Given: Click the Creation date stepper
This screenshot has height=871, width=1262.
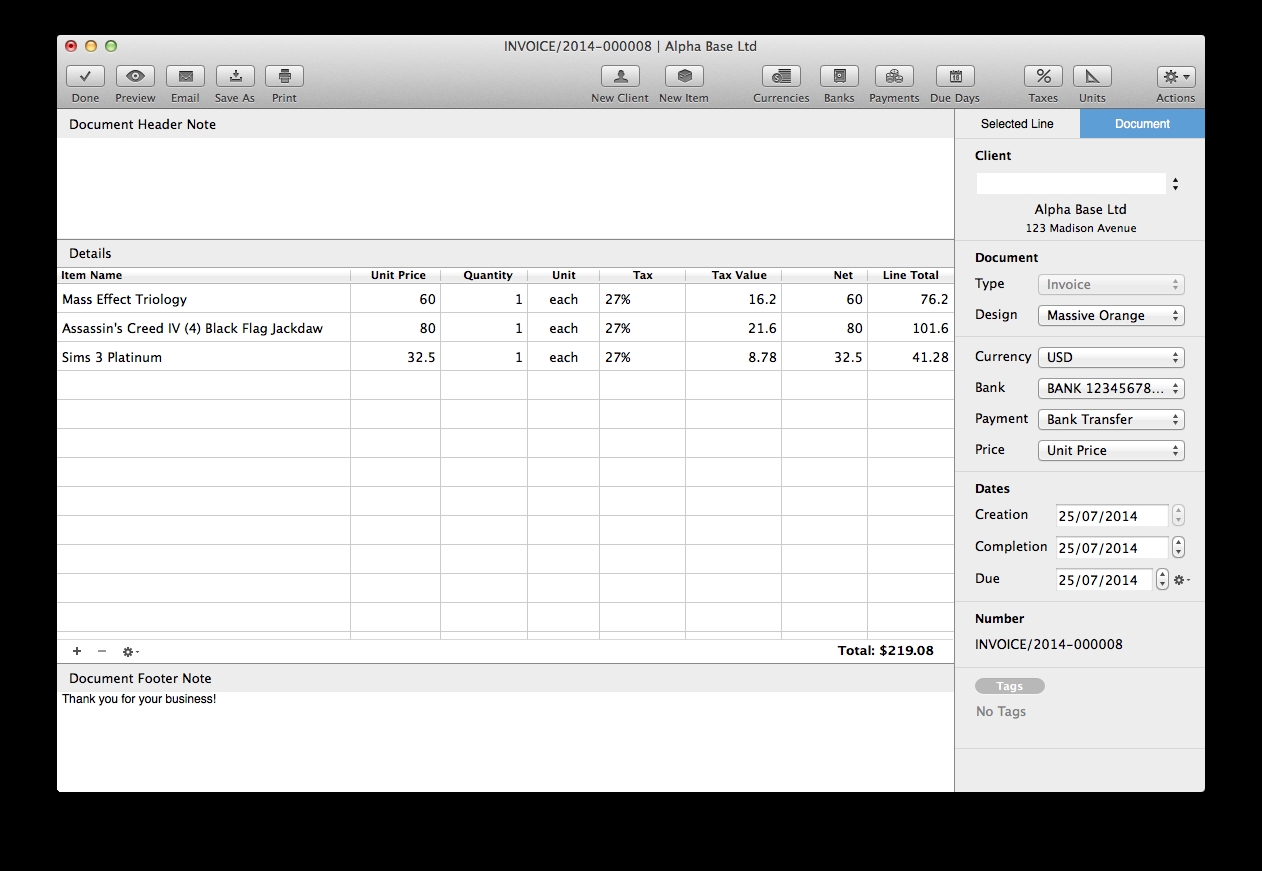Looking at the screenshot, I should [x=1178, y=516].
